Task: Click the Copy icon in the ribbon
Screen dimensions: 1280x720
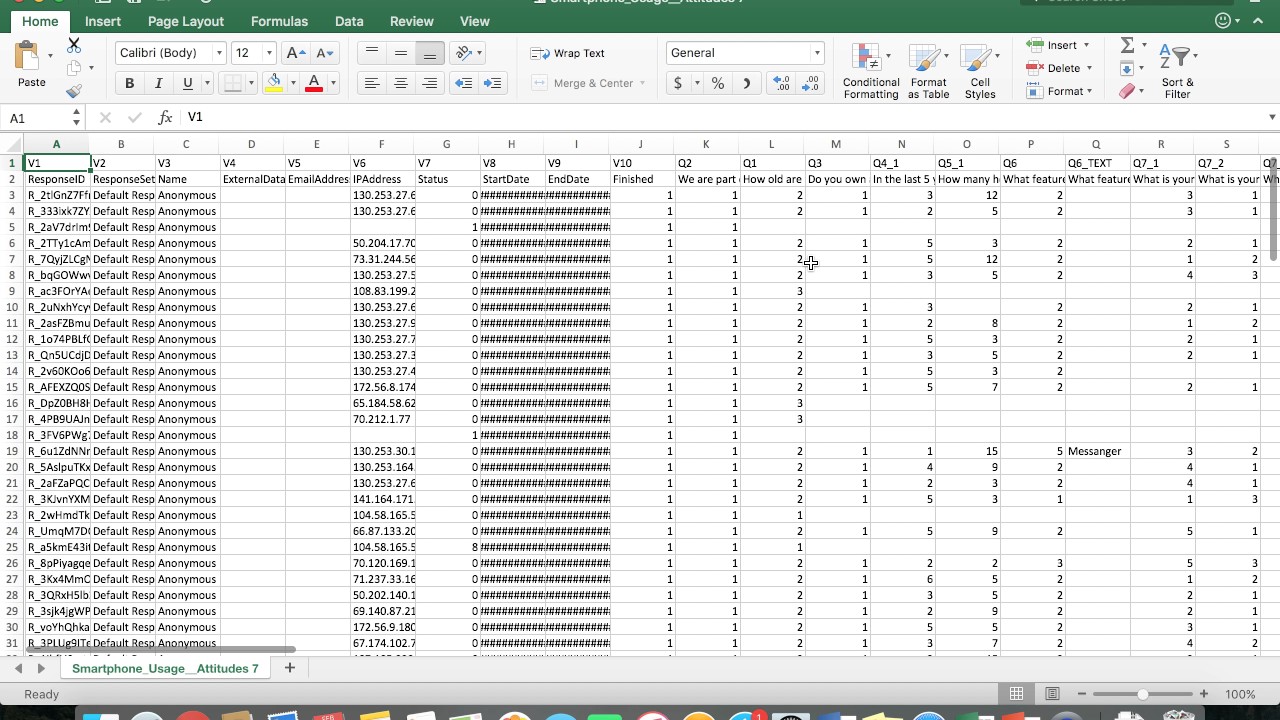Action: (74, 68)
